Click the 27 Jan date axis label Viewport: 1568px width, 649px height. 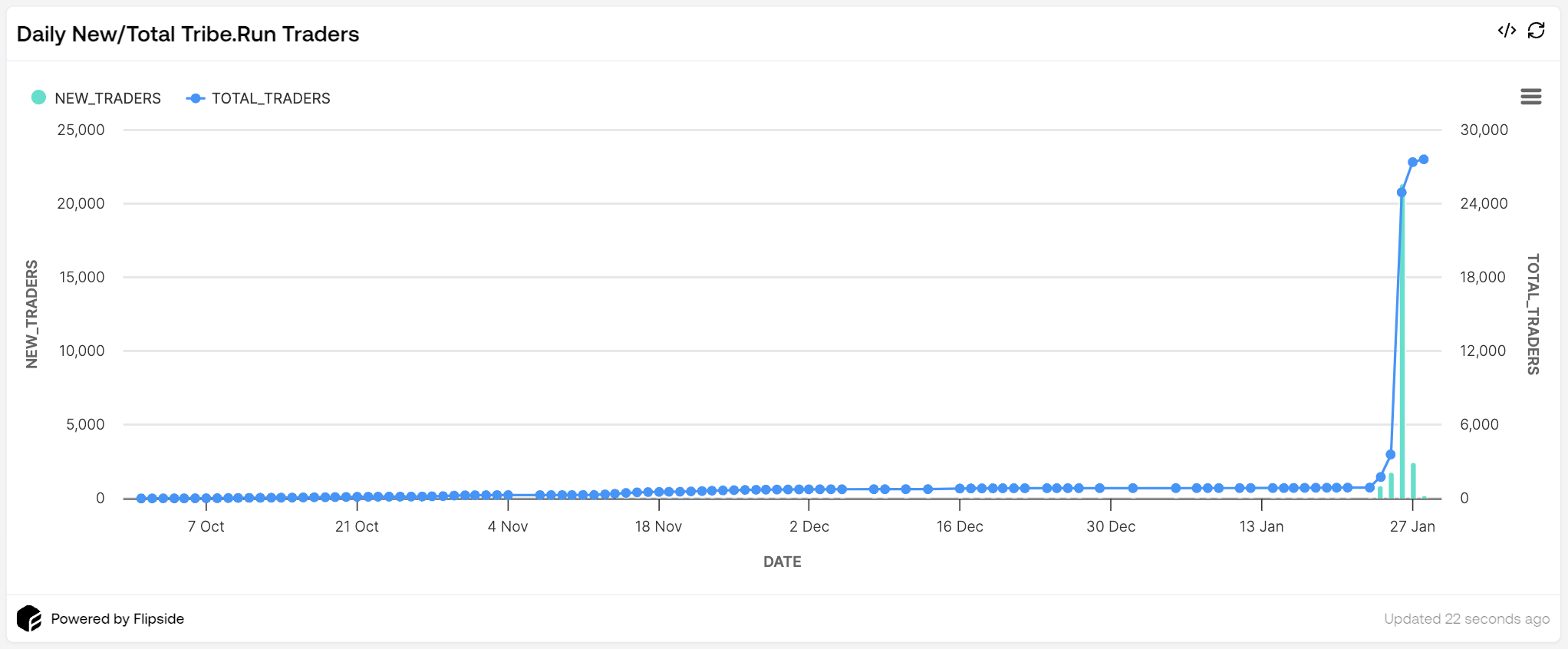point(1412,526)
